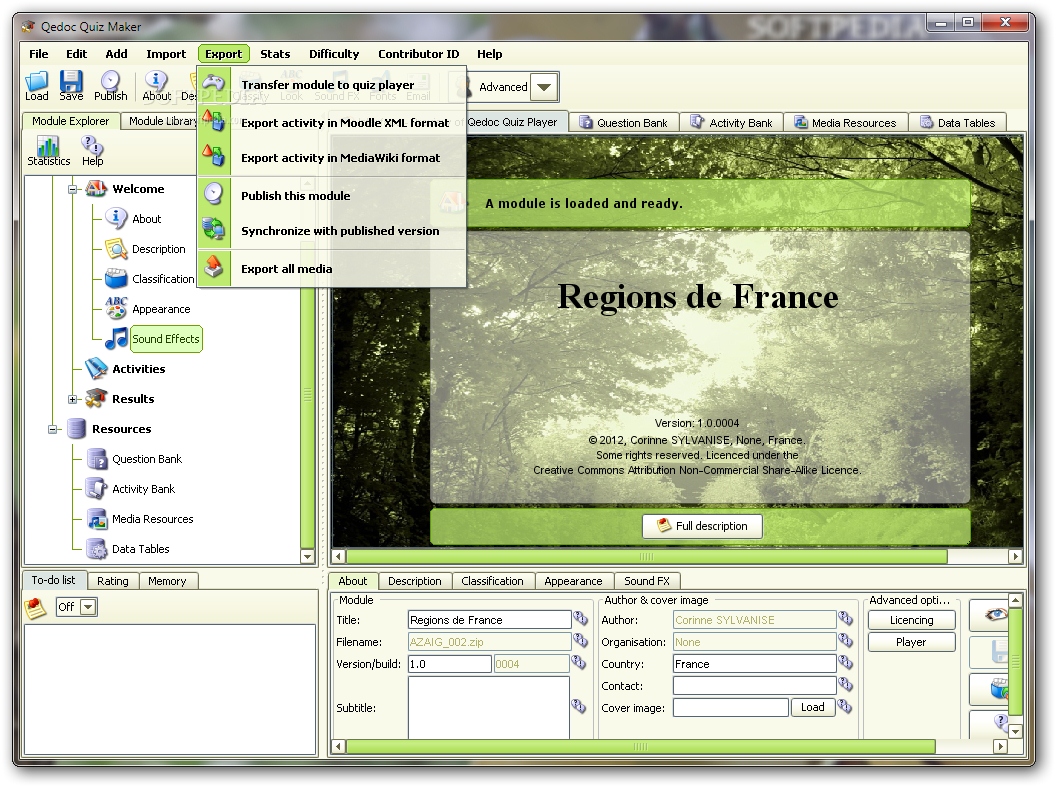Switch to the Activity Bank top tab
This screenshot has width=1056, height=787.
pos(731,123)
